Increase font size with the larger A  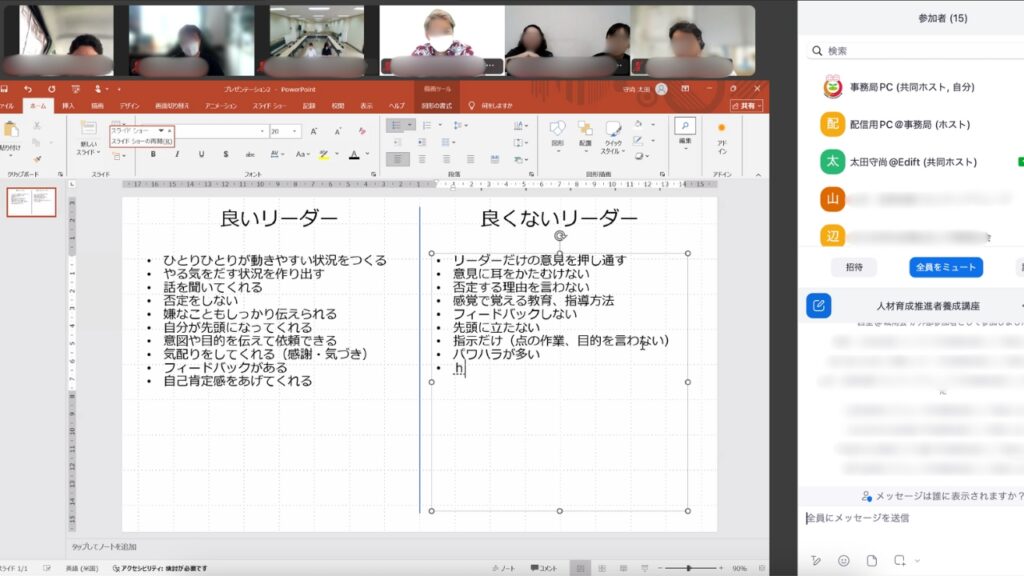[314, 131]
